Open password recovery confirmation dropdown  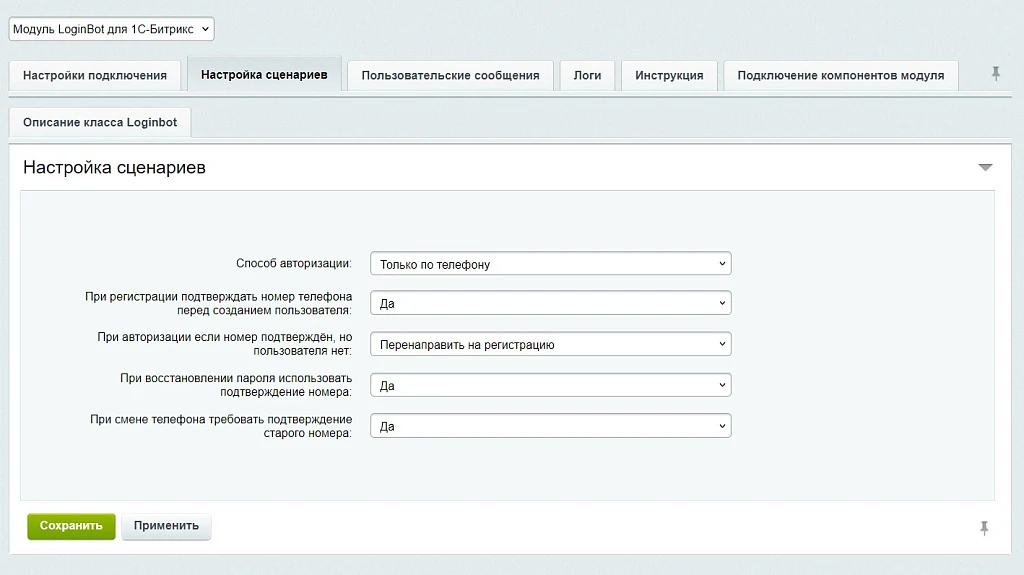point(551,386)
